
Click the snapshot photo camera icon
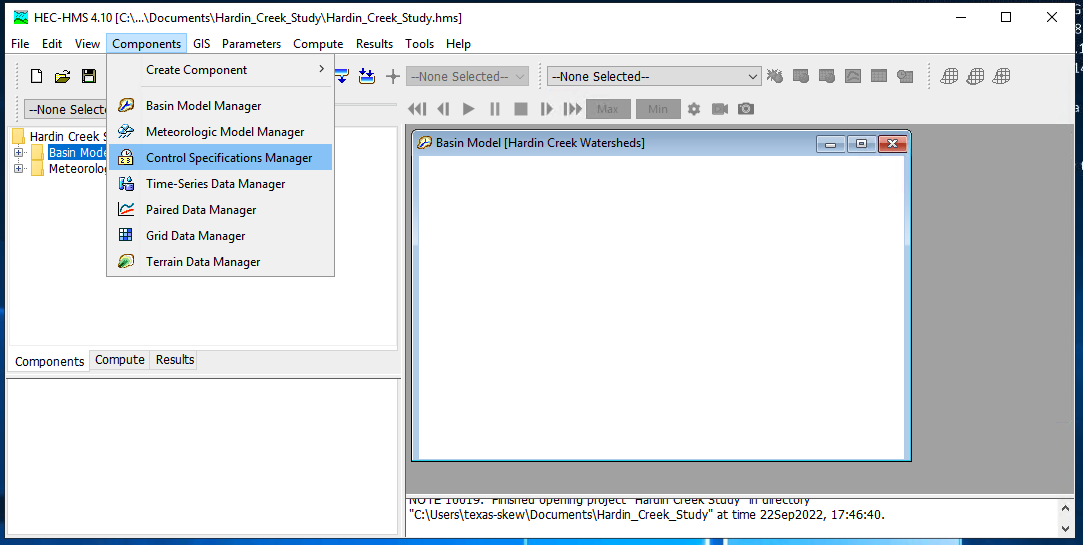pyautogui.click(x=746, y=109)
